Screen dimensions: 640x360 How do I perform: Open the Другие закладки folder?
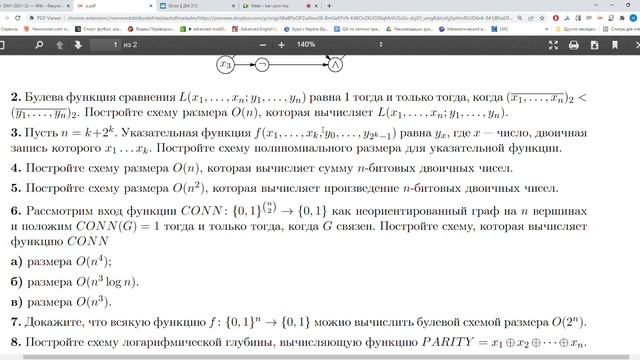click(575, 29)
